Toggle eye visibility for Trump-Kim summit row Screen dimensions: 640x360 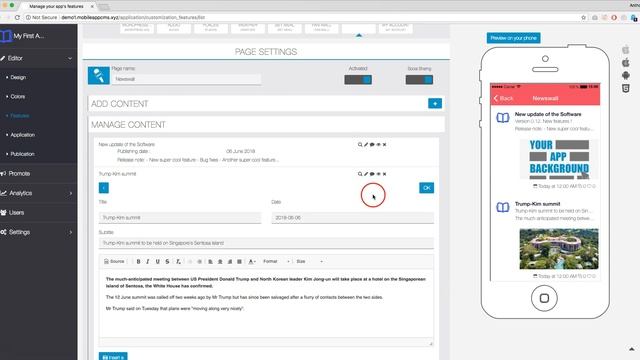378,174
